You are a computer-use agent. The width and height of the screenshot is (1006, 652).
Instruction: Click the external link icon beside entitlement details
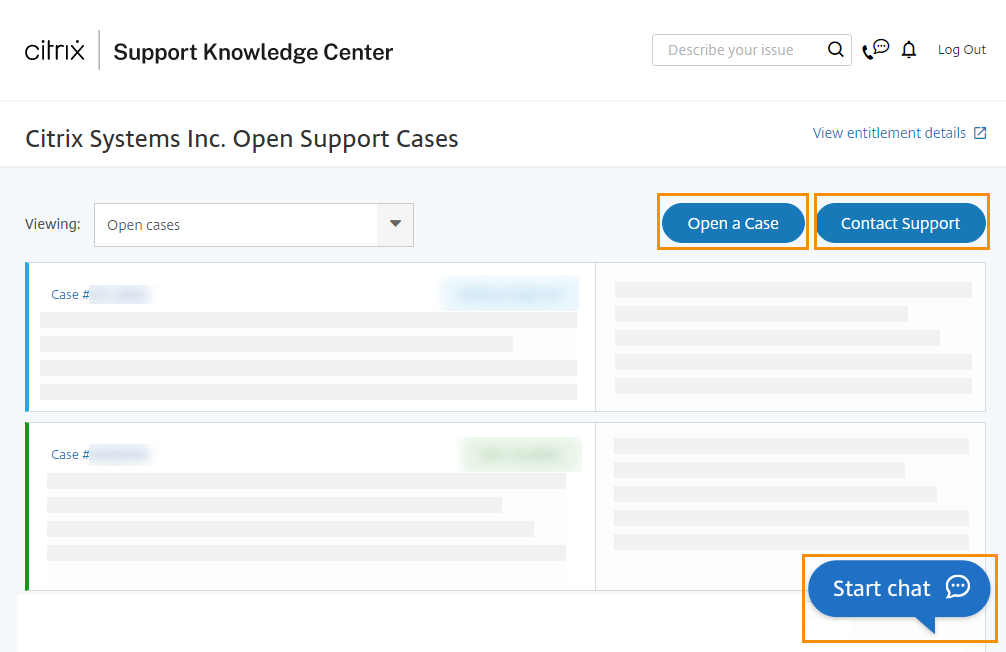(980, 133)
